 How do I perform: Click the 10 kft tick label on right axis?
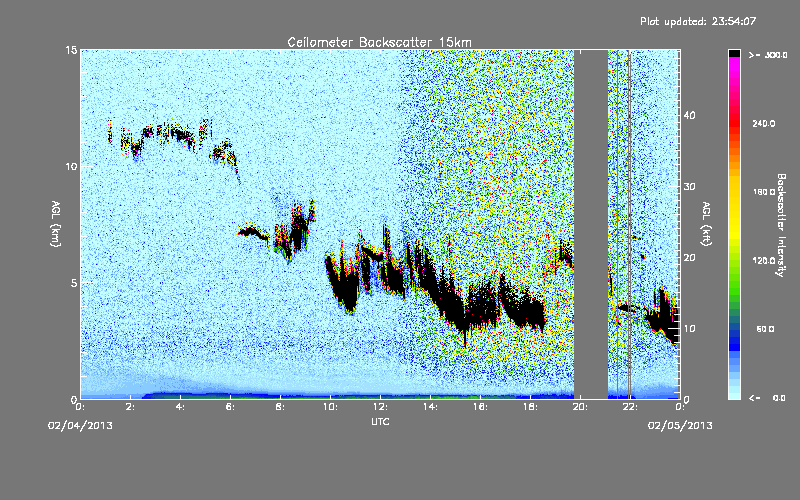point(689,329)
